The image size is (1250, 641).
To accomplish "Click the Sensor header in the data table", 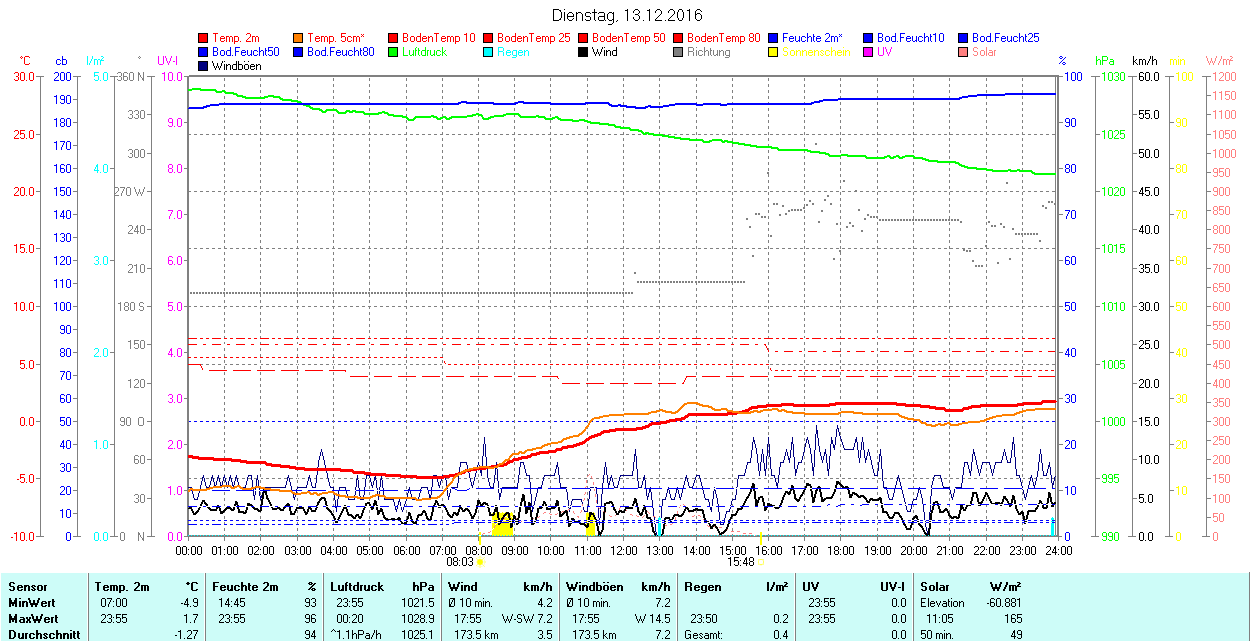I will click(x=26, y=587).
